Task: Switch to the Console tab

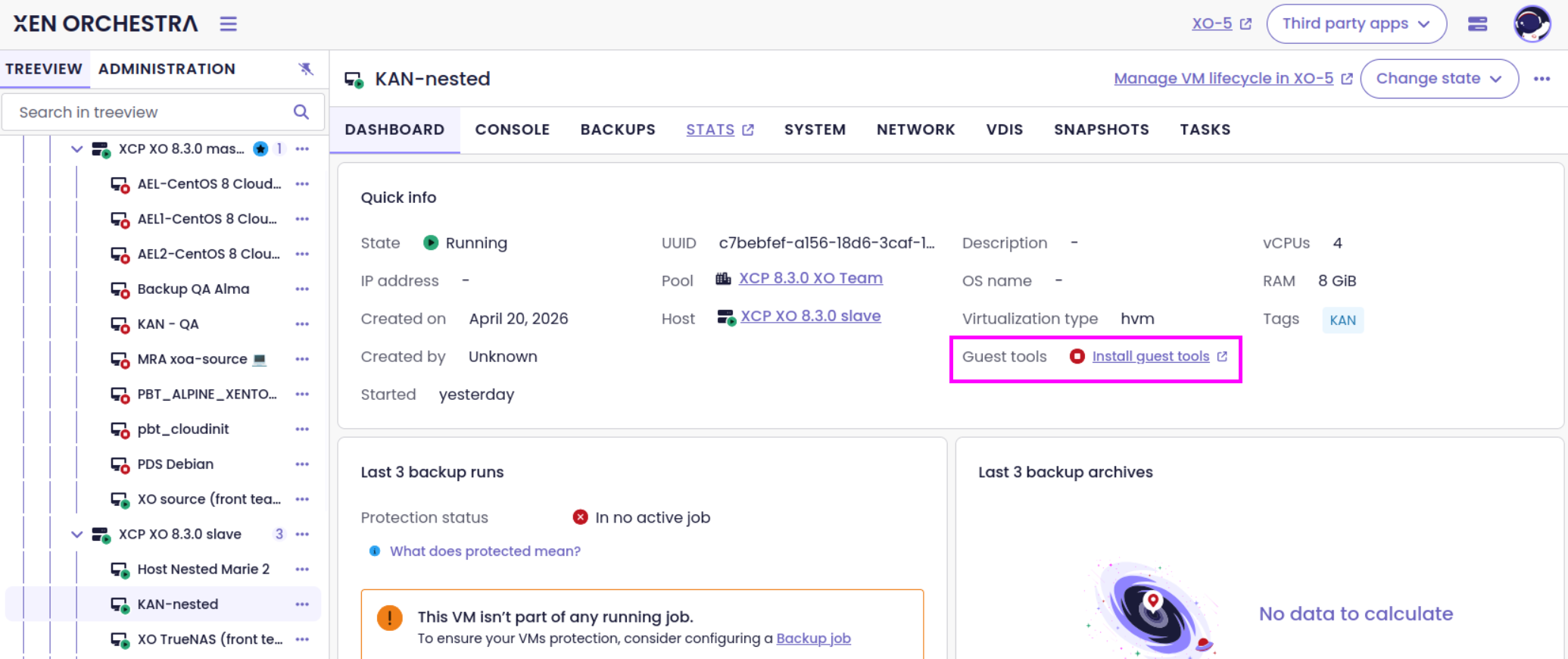Action: pyautogui.click(x=513, y=130)
